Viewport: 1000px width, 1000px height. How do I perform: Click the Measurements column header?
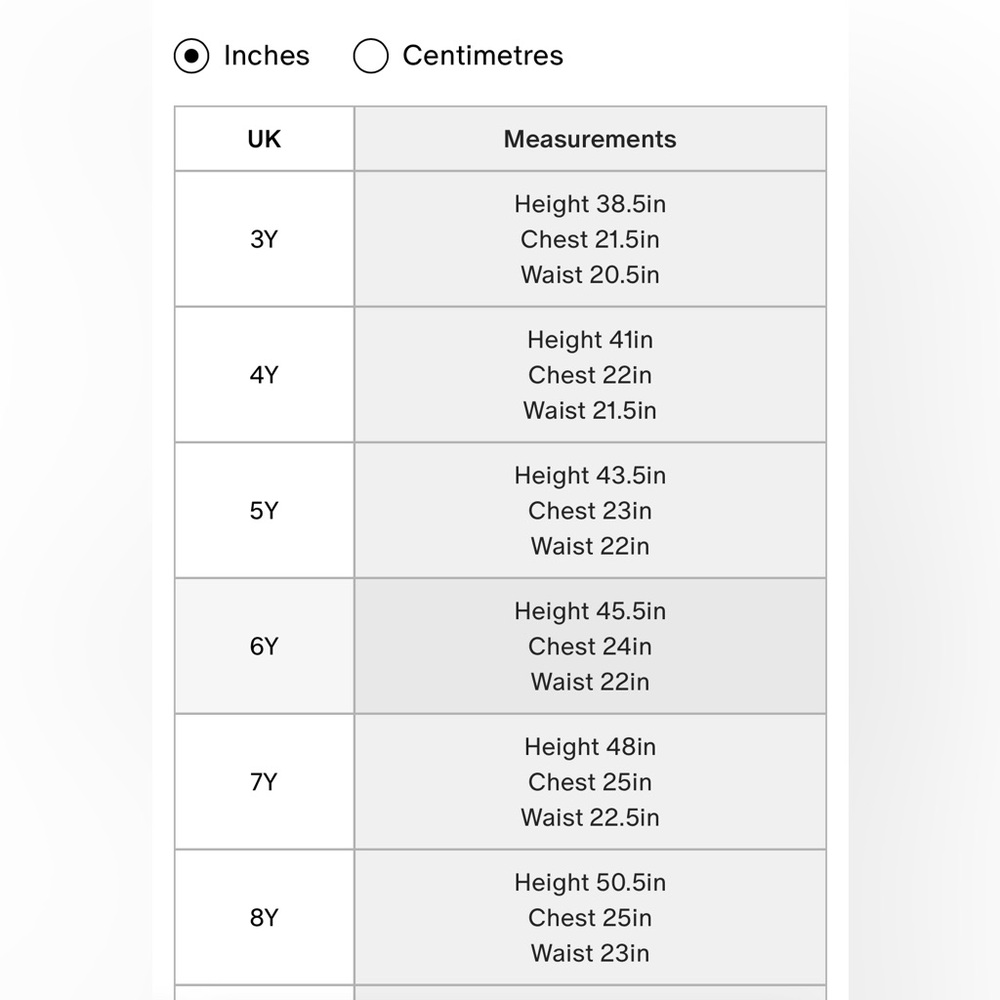coord(590,139)
